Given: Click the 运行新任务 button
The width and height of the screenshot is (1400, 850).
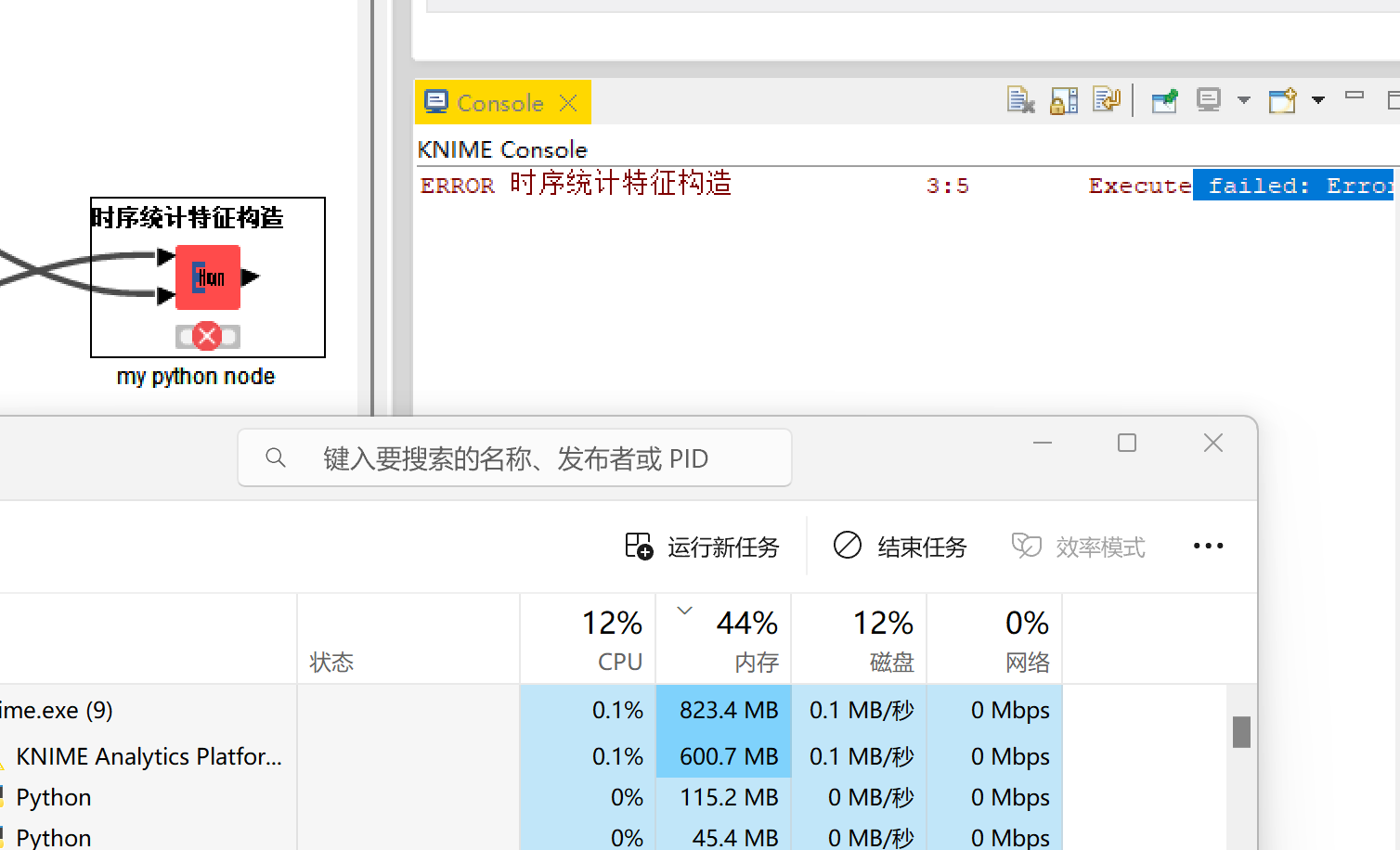Looking at the screenshot, I should (x=703, y=546).
